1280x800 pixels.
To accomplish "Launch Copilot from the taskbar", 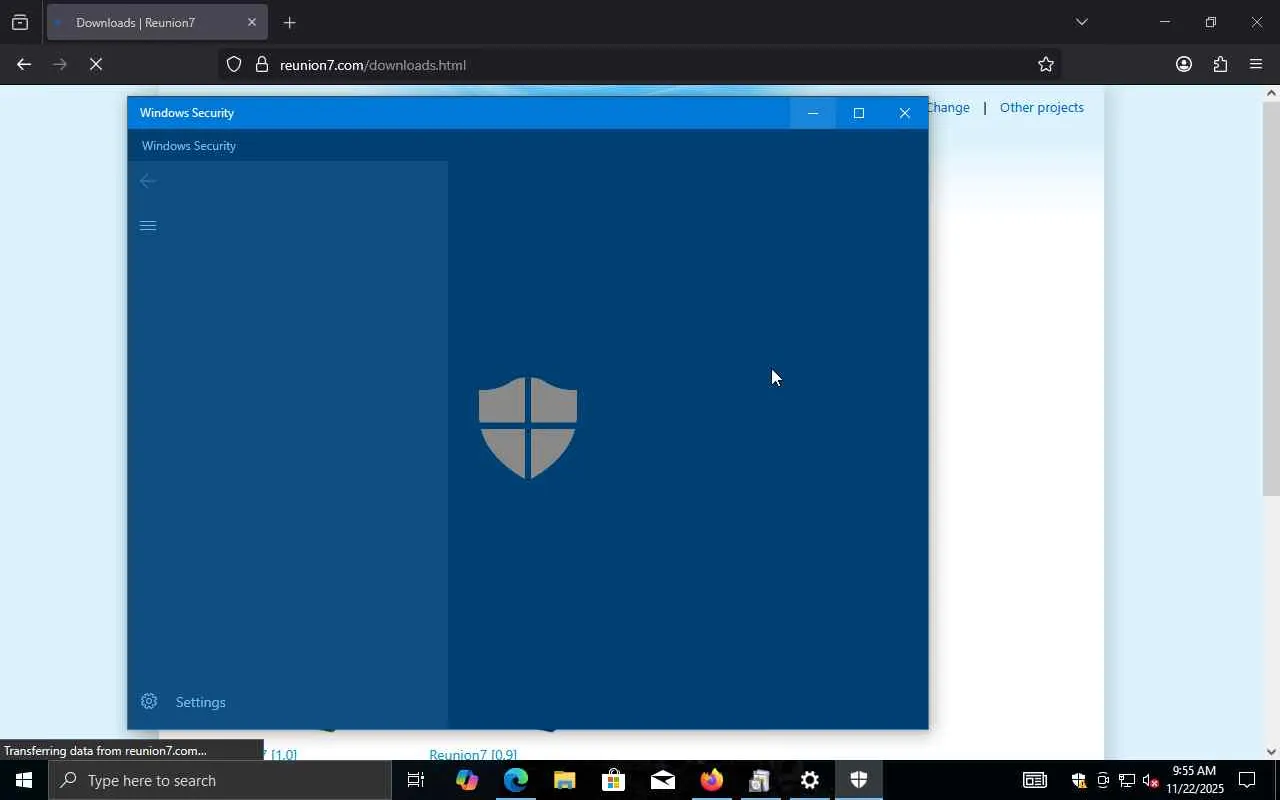I will pyautogui.click(x=466, y=780).
